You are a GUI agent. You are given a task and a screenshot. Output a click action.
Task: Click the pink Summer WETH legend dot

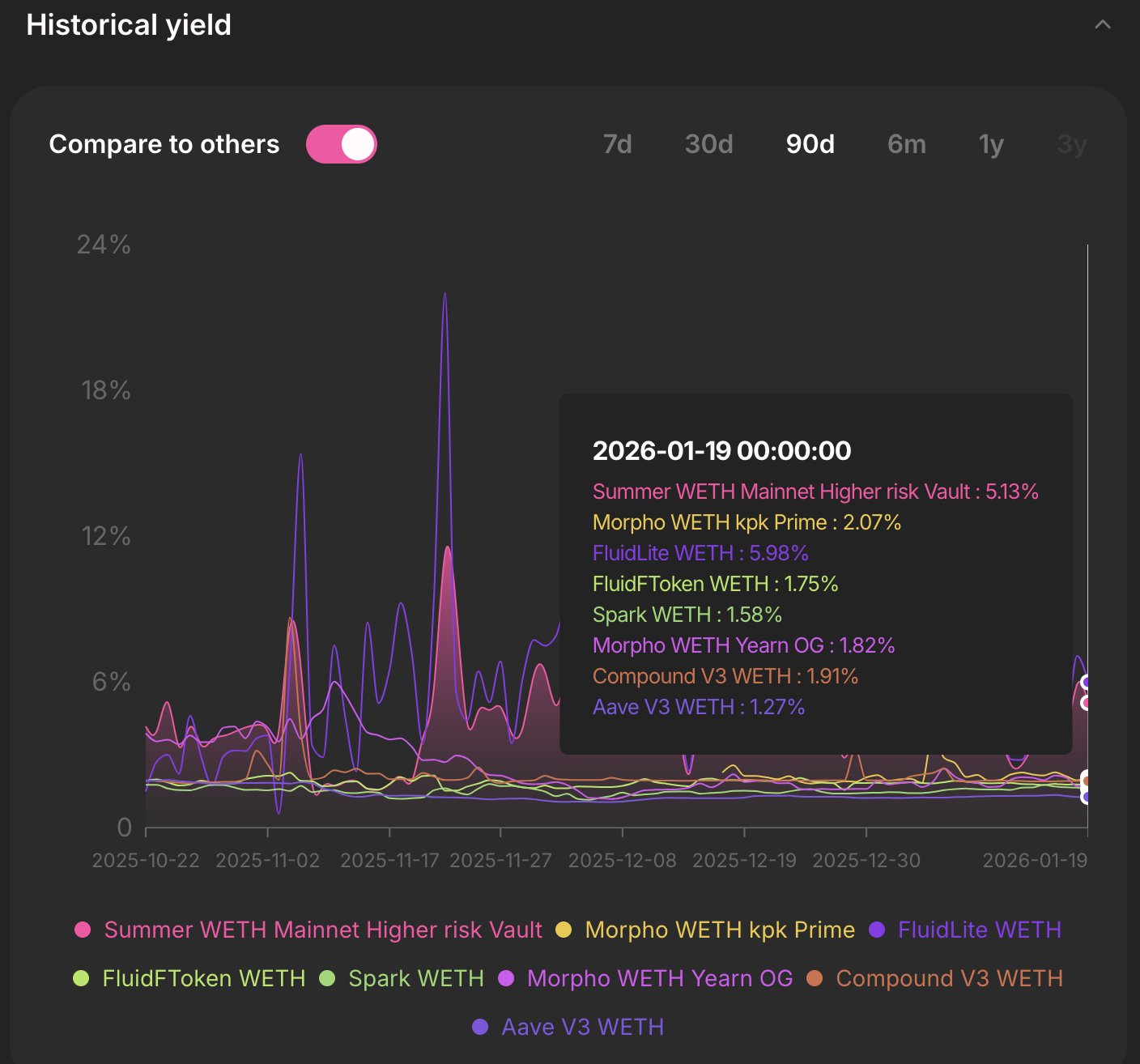(83, 930)
